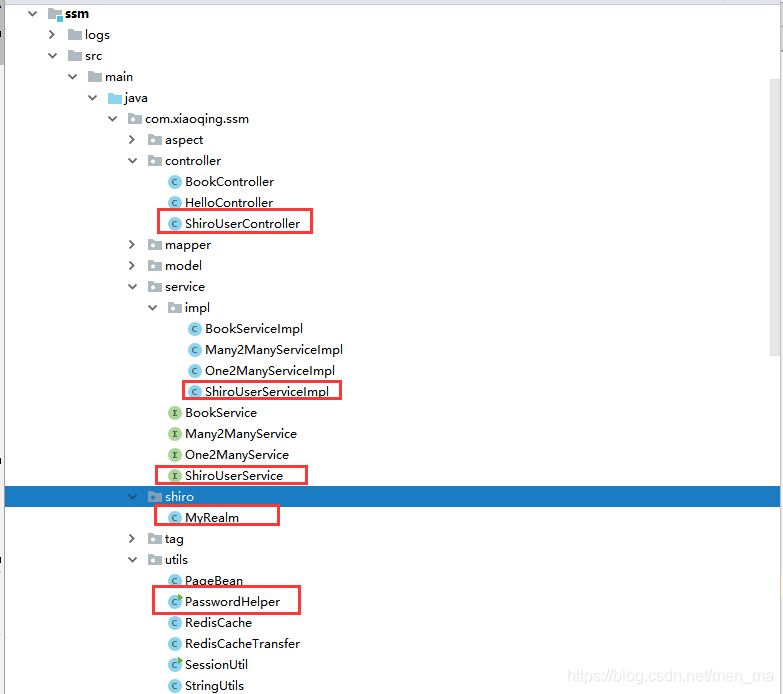This screenshot has height=694, width=783.
Task: Click the service package icon
Action: click(x=155, y=287)
